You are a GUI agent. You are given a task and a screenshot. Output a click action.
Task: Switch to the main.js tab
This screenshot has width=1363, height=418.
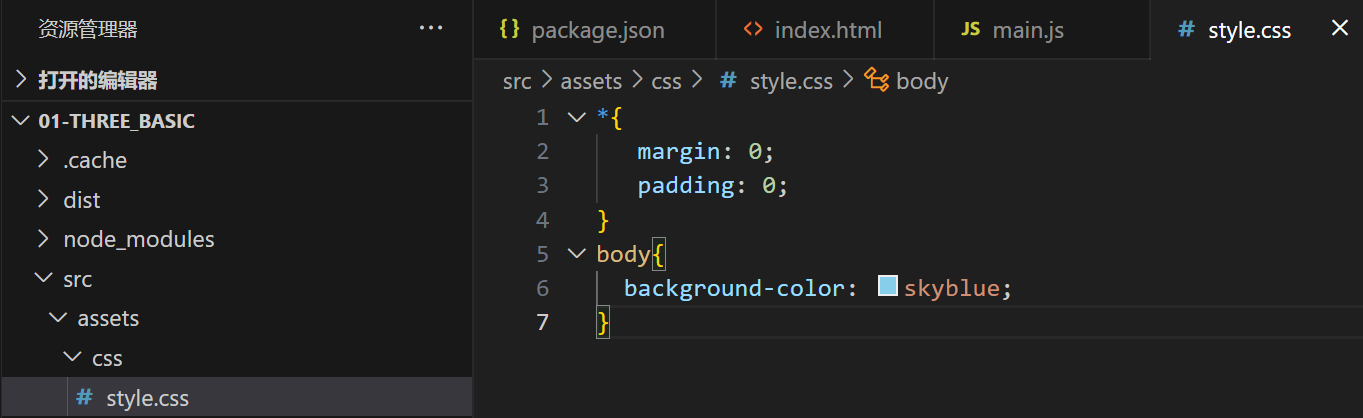1027,30
